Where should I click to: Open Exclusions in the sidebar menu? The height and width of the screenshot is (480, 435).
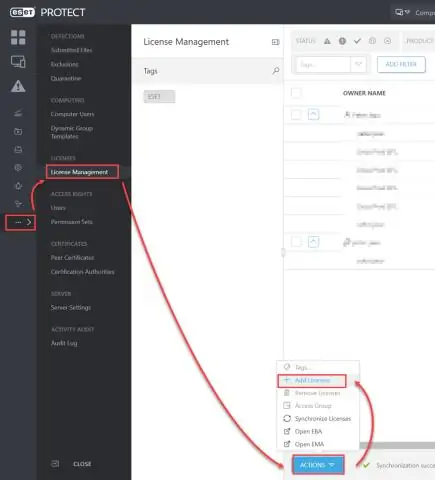[x=65, y=64]
